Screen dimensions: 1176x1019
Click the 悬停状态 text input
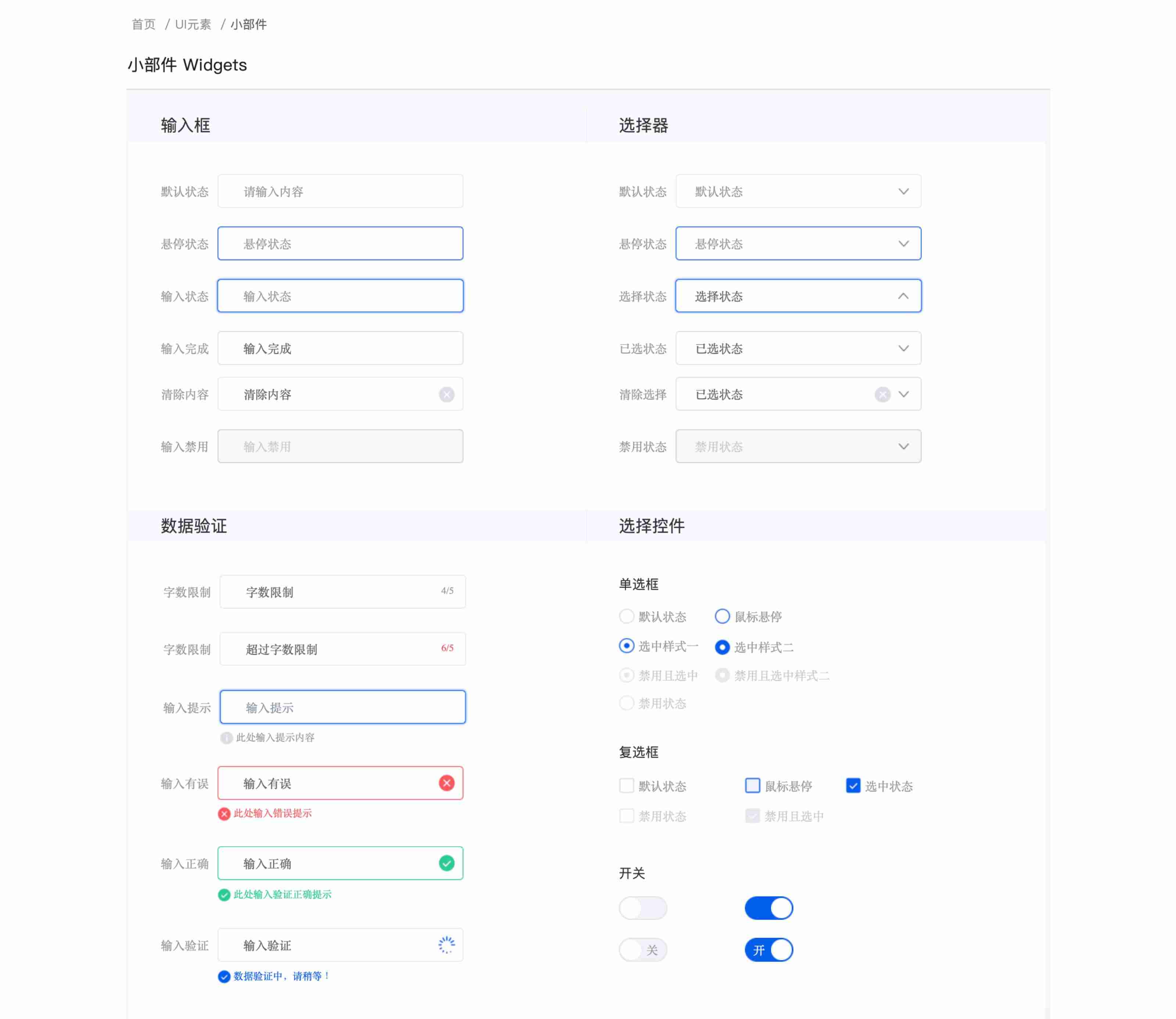340,244
